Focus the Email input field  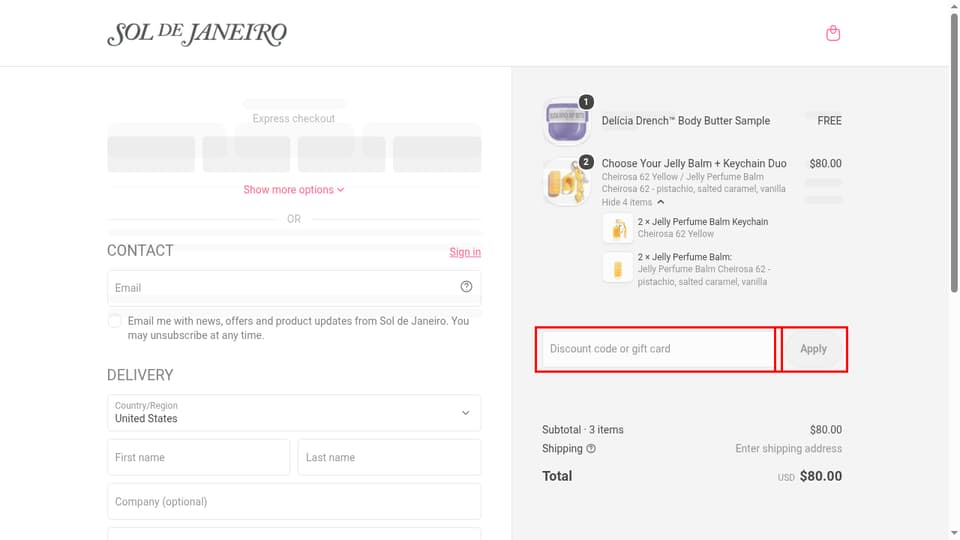[x=294, y=287]
